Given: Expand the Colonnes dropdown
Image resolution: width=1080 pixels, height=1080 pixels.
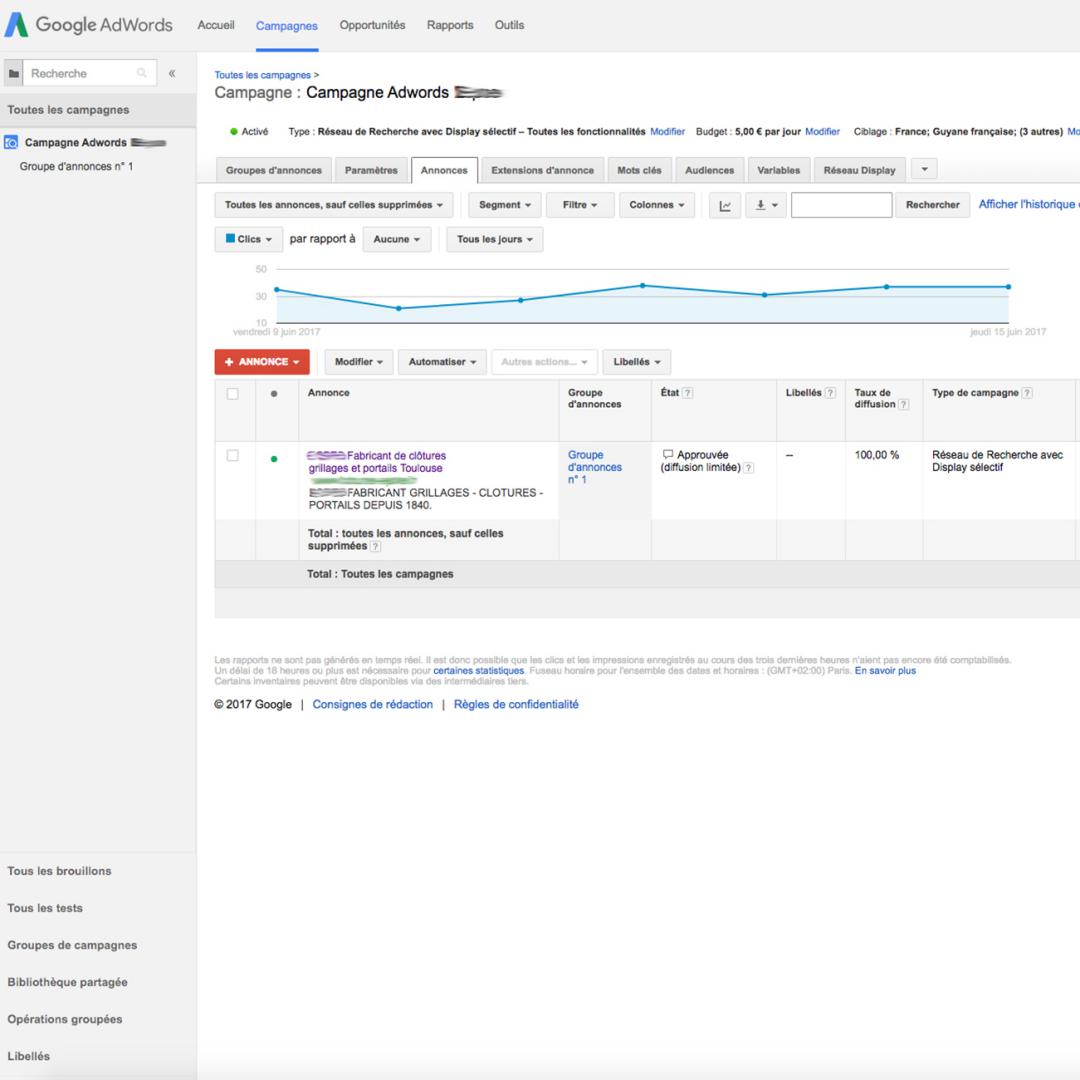Looking at the screenshot, I should click(656, 205).
